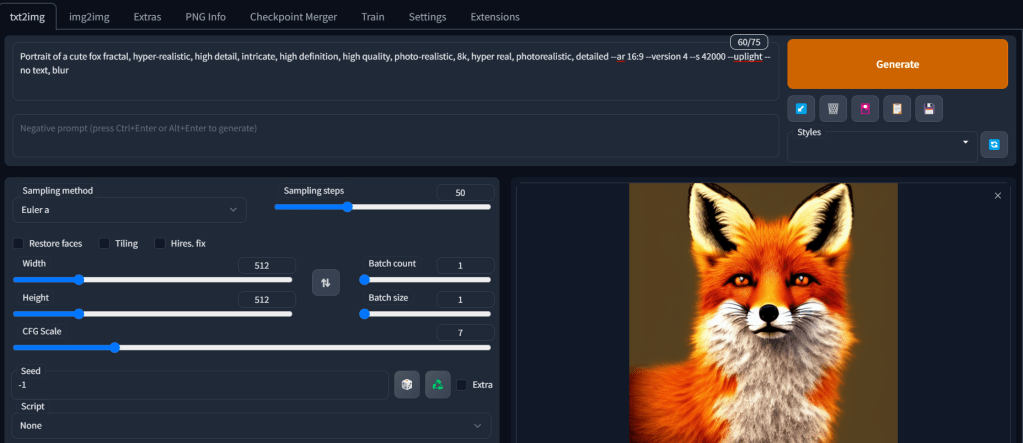Enable the Restore faces checkbox
This screenshot has width=1023, height=443.
click(x=19, y=243)
